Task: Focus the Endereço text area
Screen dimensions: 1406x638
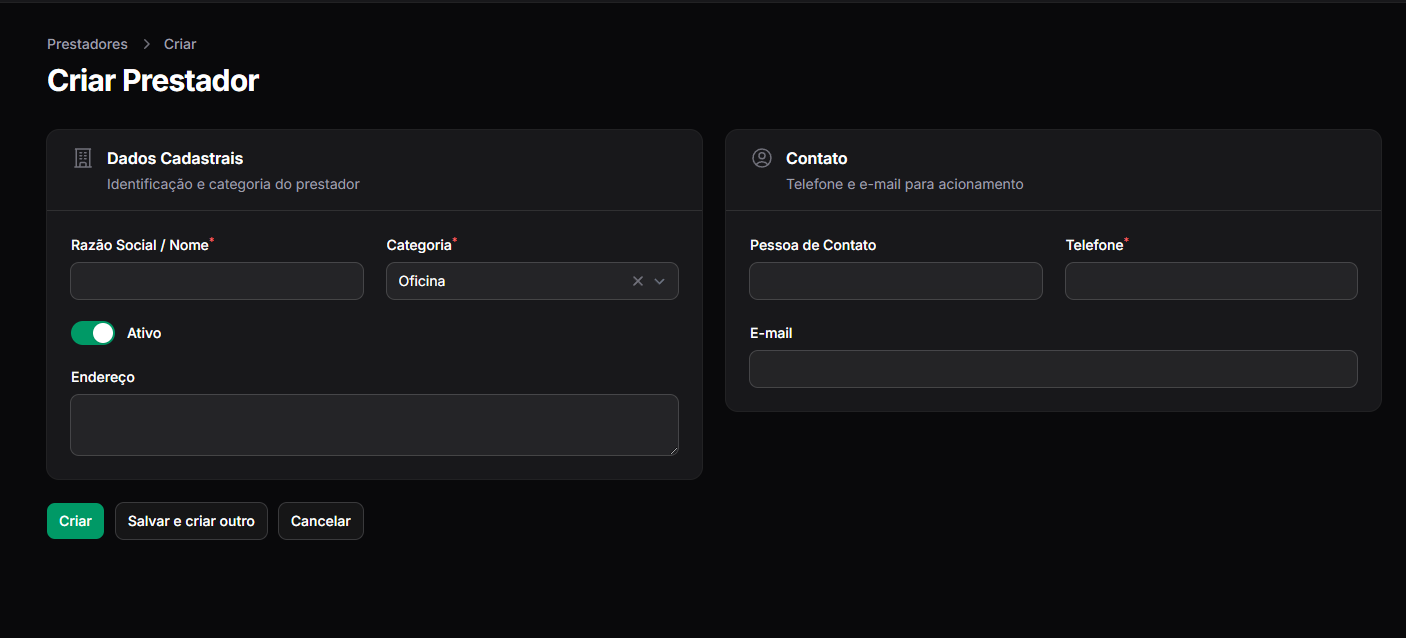Action: point(374,425)
